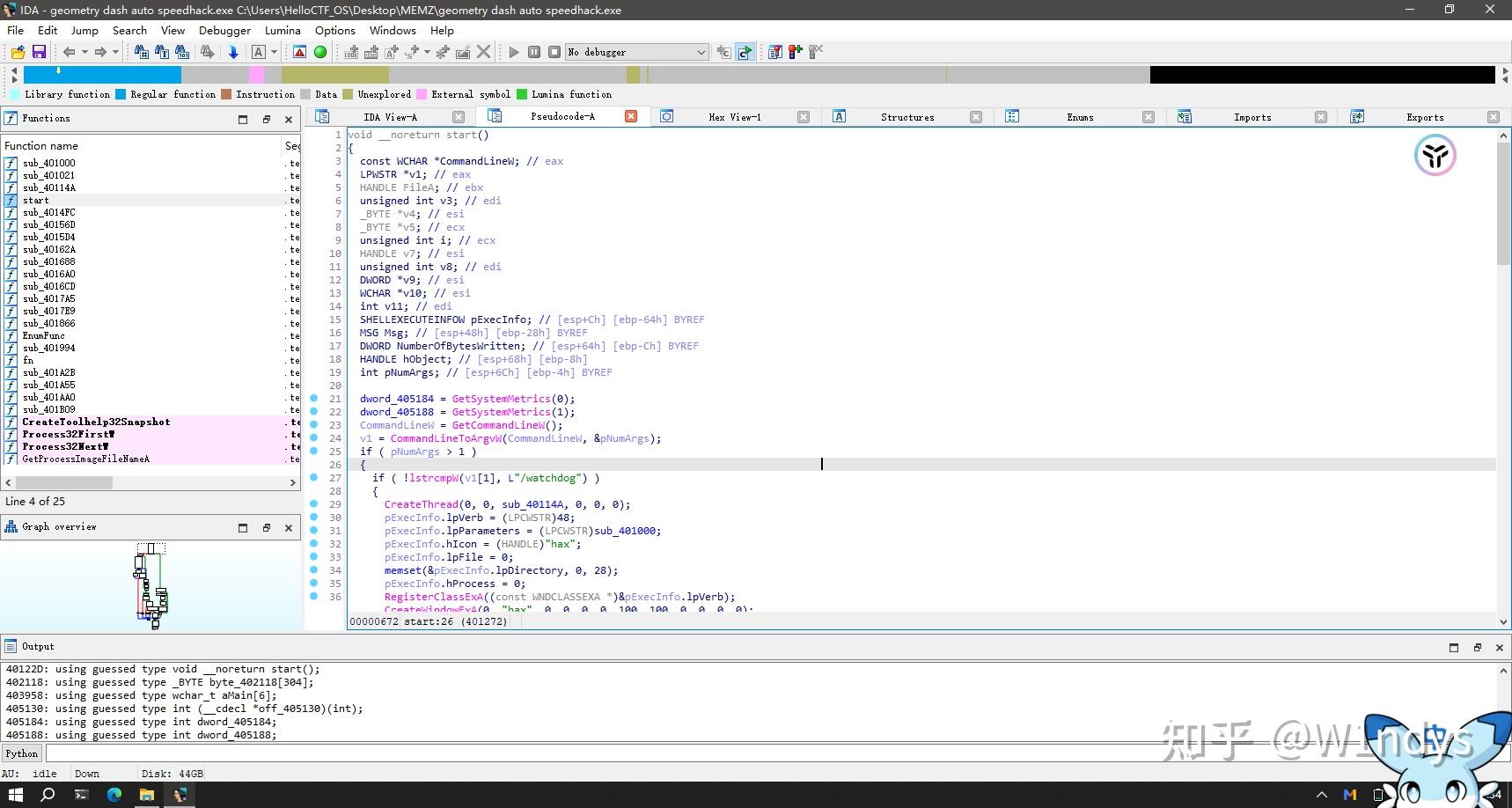Select CreateToolhelp32Snapshot function entry
This screenshot has height=808, width=1512.
[96, 422]
